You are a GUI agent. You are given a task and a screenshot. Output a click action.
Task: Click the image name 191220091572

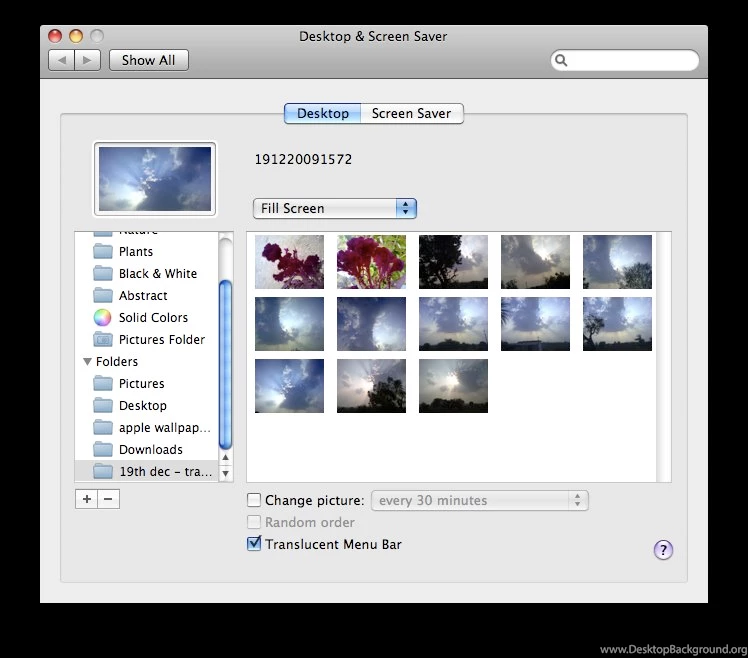[303, 159]
